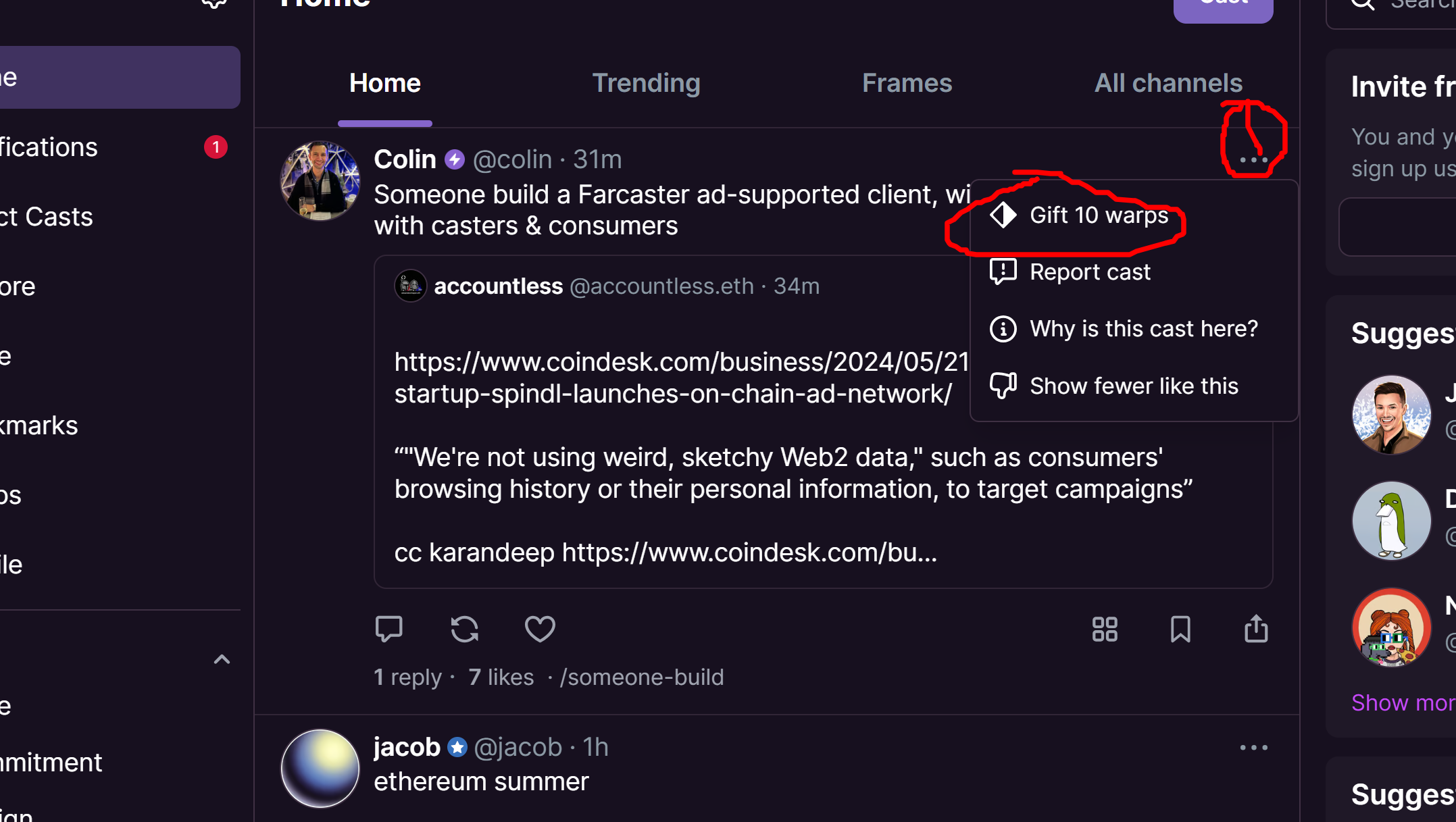Open the three-dot menu on jacob's cast

tap(1253, 747)
